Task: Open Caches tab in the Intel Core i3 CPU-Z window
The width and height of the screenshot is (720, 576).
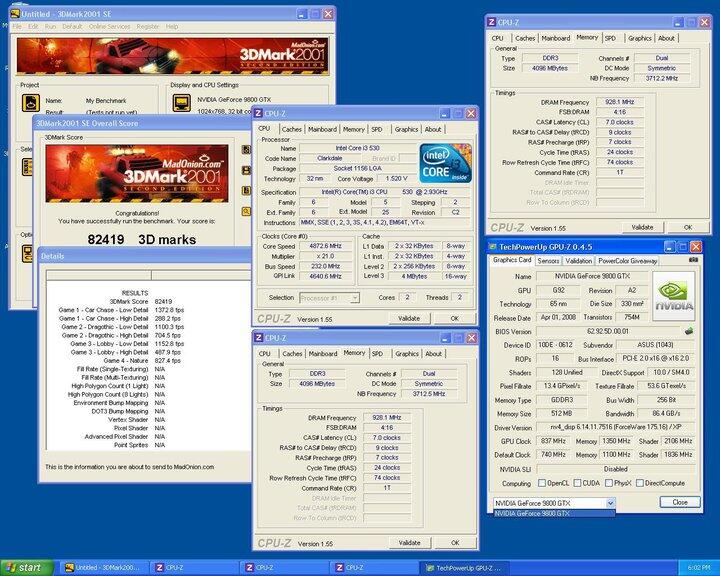Action: click(x=292, y=130)
